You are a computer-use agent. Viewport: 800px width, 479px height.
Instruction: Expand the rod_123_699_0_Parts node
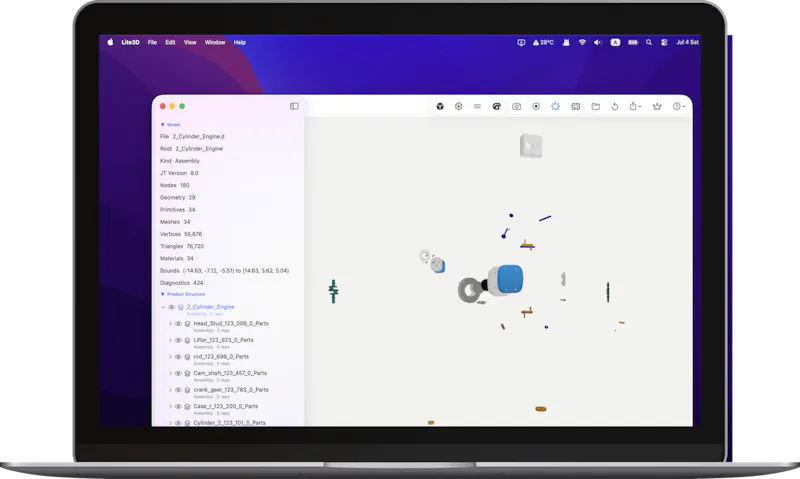[x=170, y=357]
